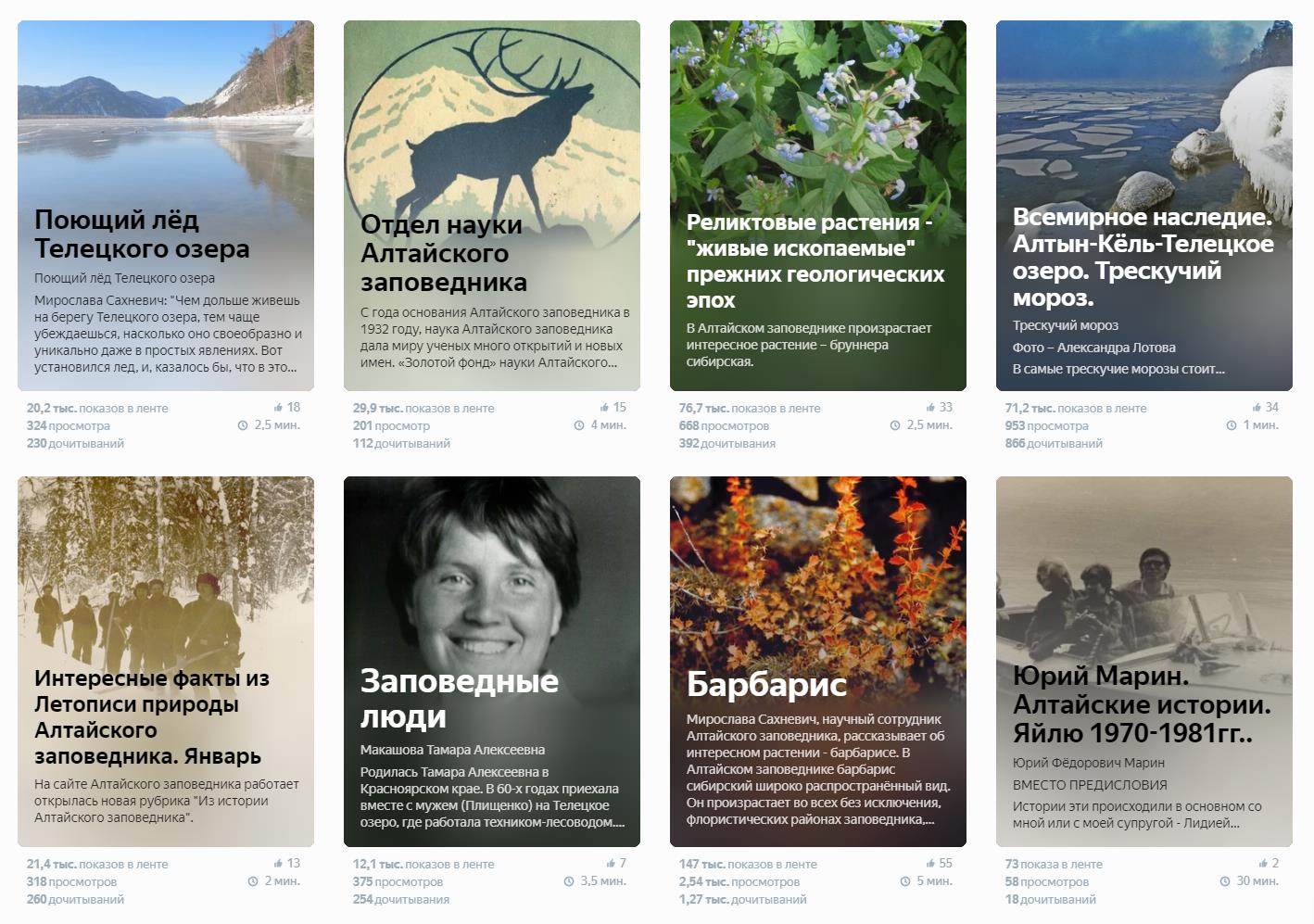Screen dimensions: 1314x924
Task: Click the thumbs-up icon showing 18 likes
Action: coord(278,407)
